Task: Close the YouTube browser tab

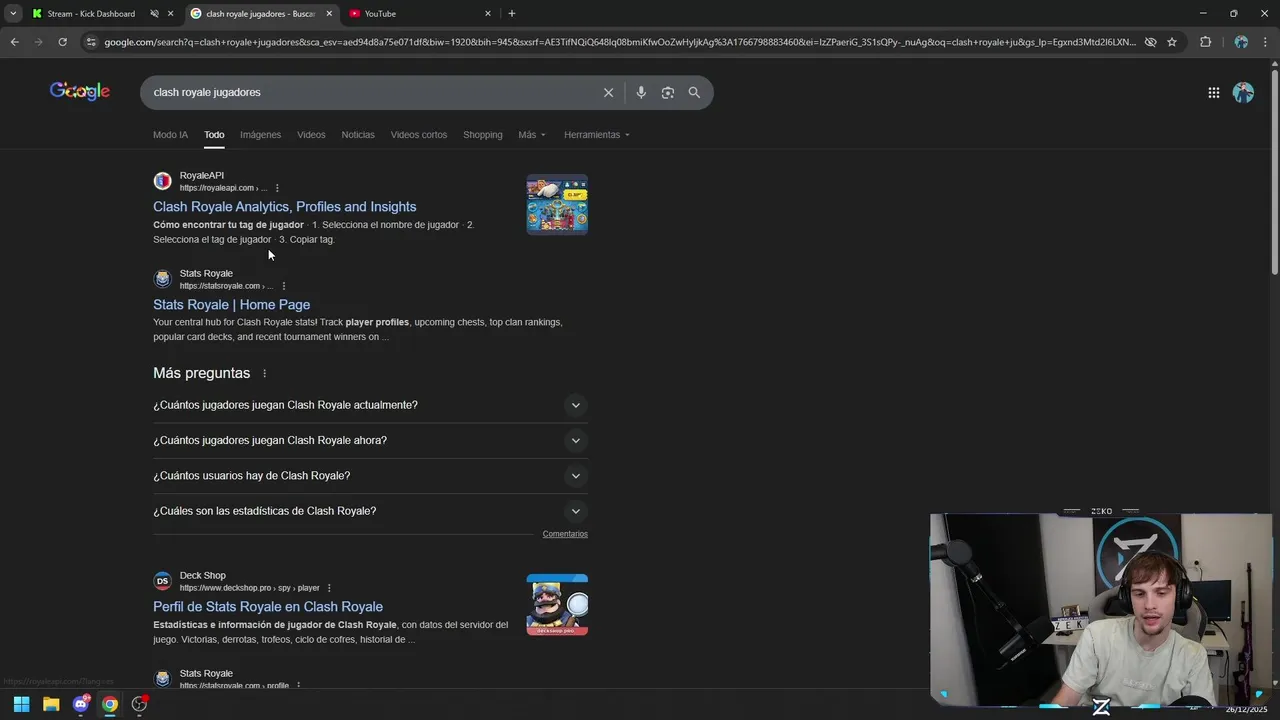Action: point(488,14)
